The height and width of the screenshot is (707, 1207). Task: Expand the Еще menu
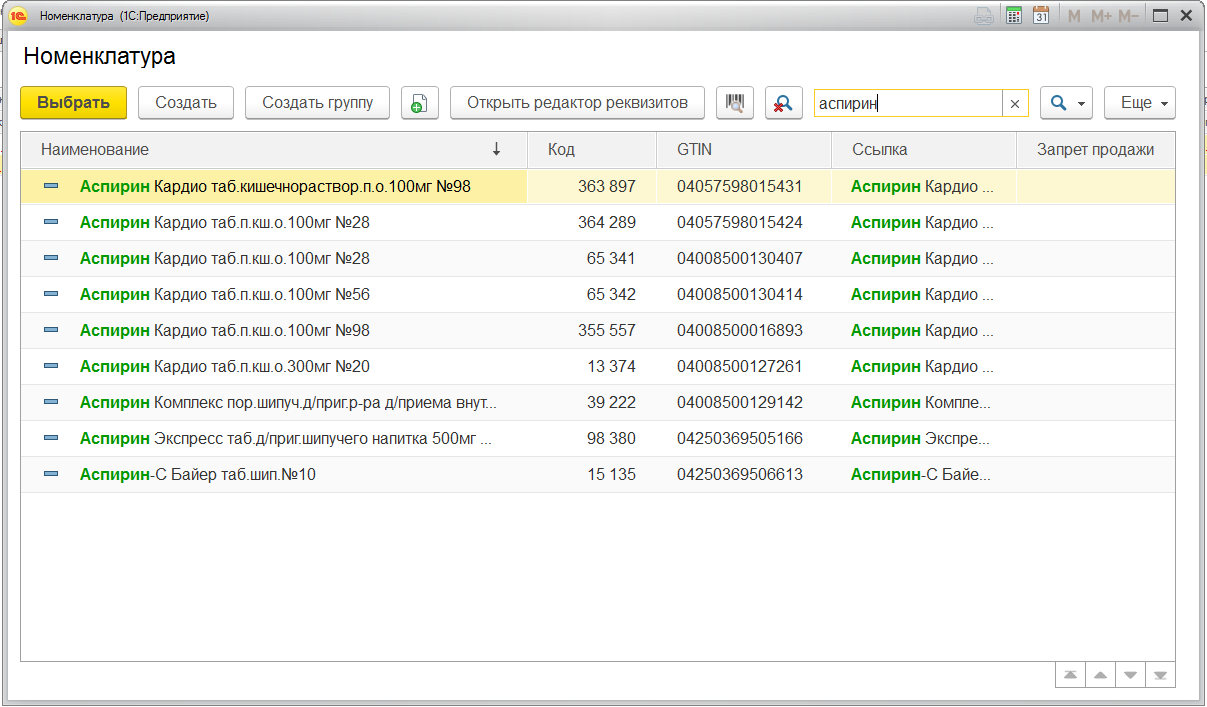(1139, 103)
